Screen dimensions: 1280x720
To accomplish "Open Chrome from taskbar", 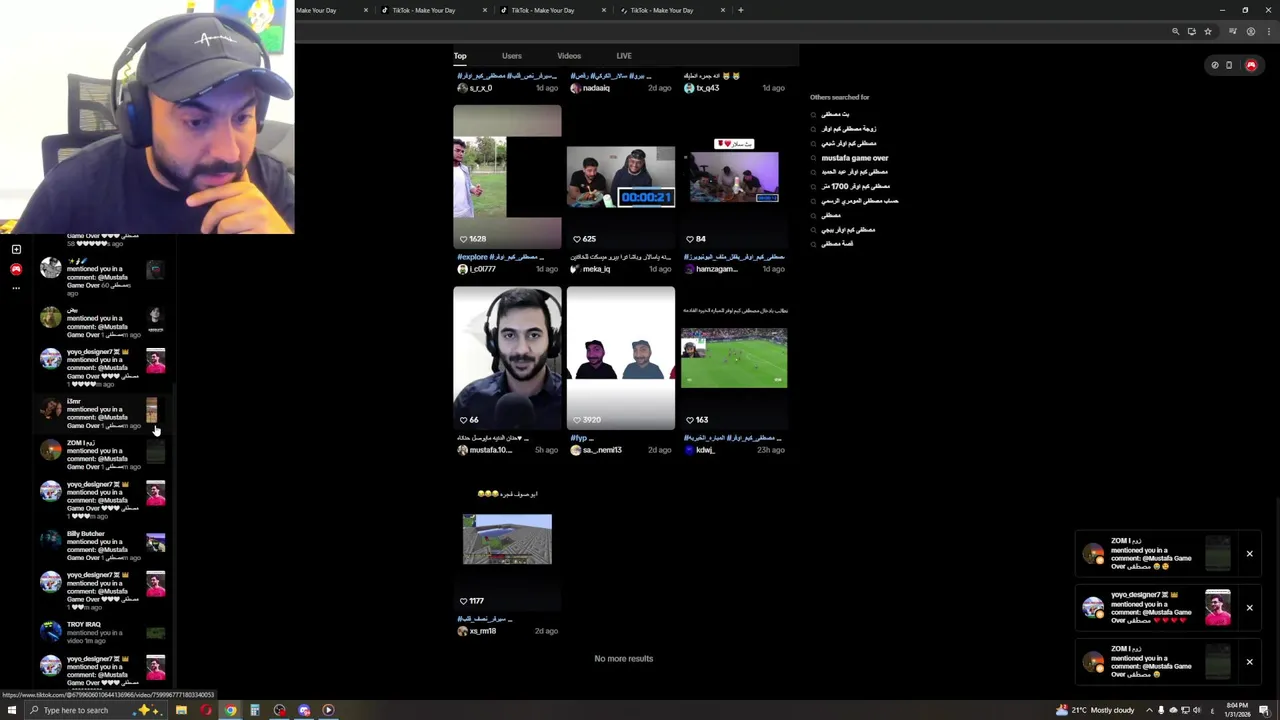I will point(230,710).
